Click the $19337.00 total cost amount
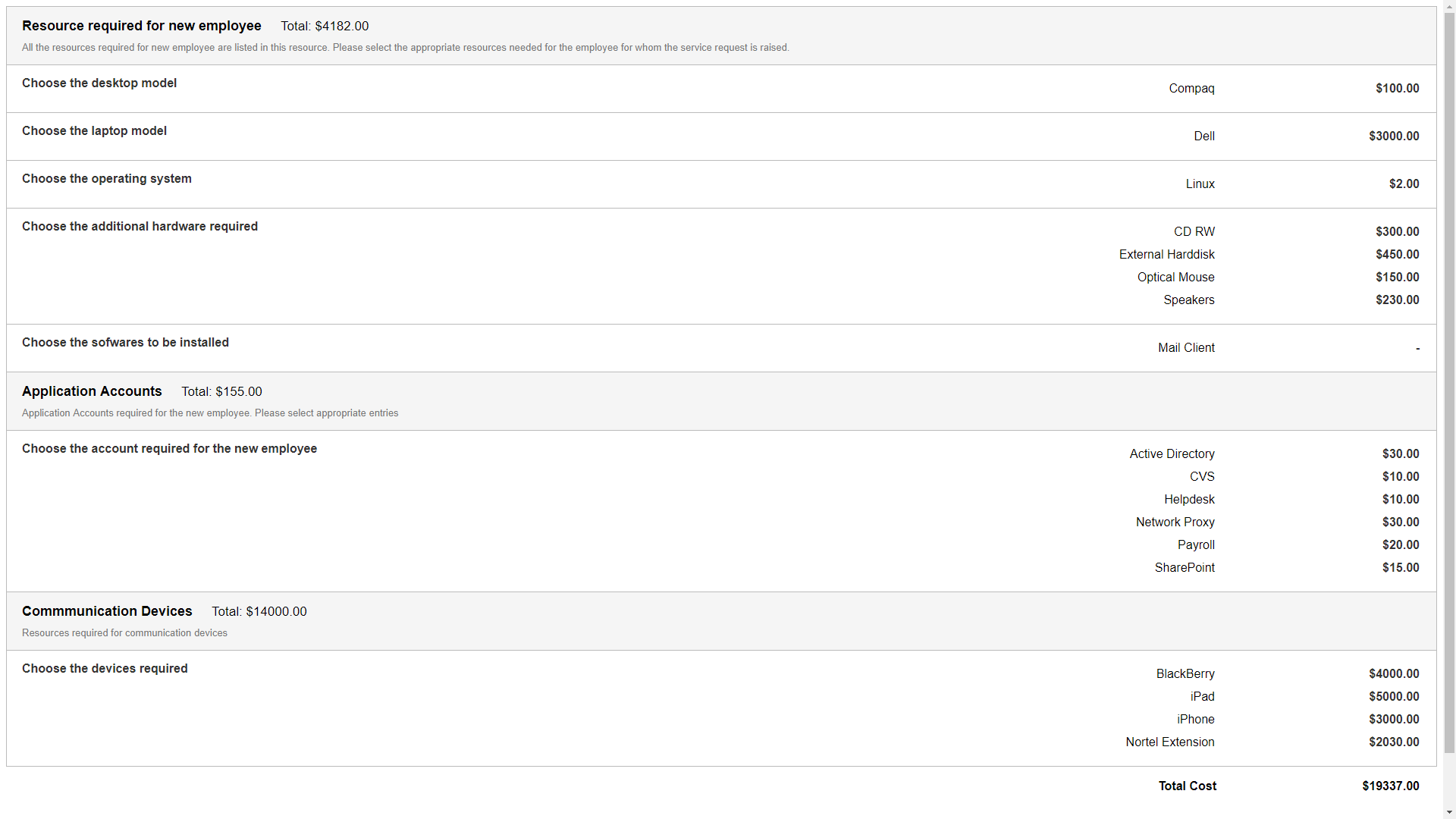 (1390, 786)
